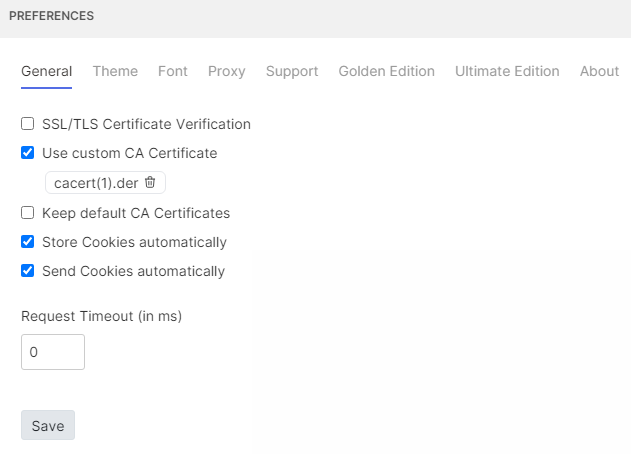Delete the cacert(1).der certificate with the trash icon

(150, 182)
